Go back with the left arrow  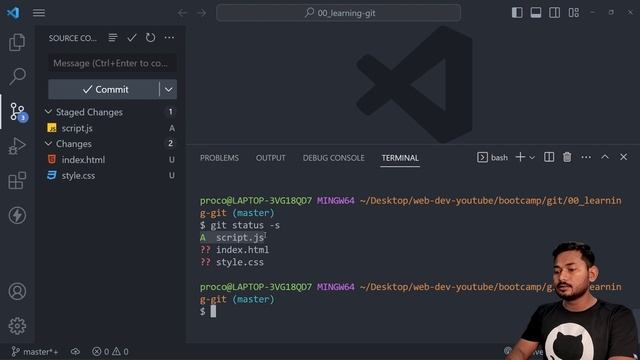pos(182,13)
